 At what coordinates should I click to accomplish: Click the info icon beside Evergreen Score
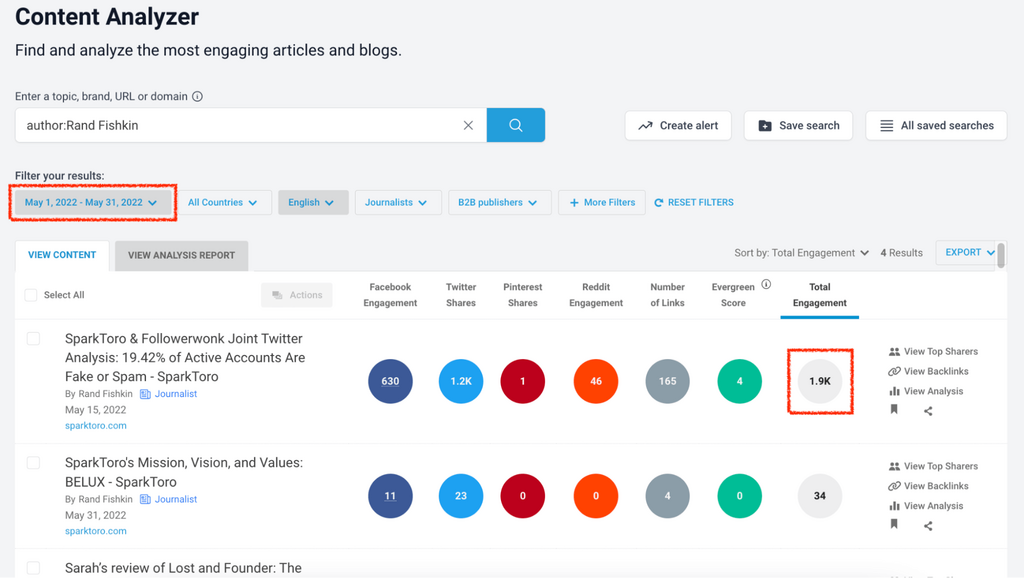766,285
